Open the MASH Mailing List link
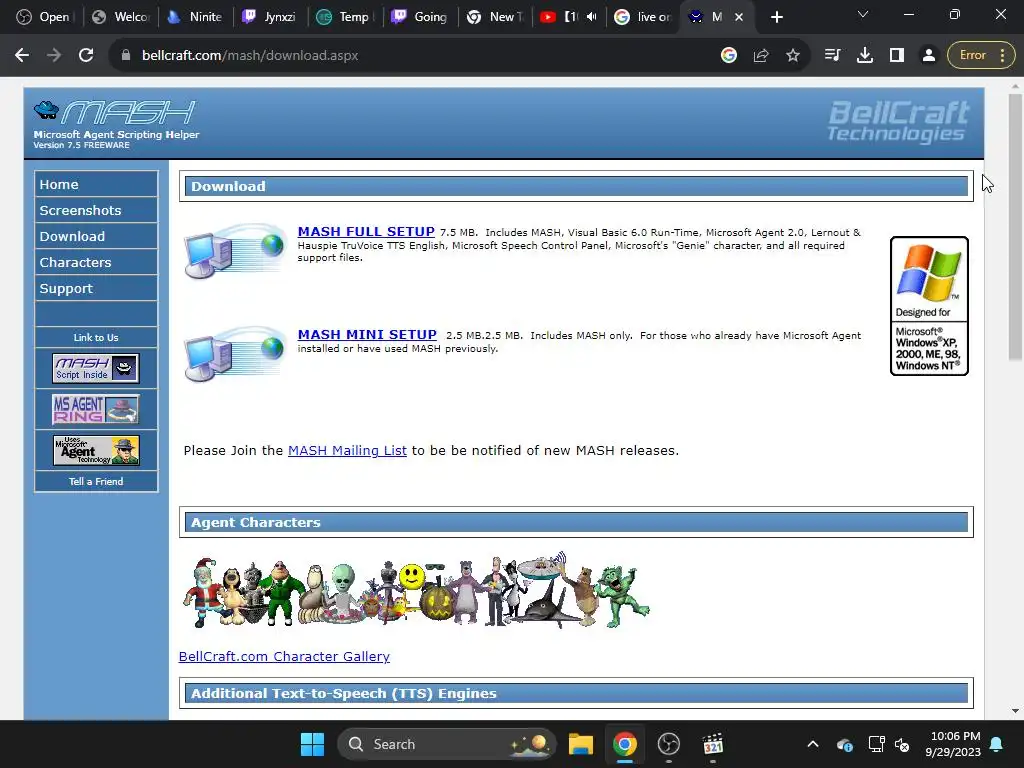1024x768 pixels. click(347, 451)
